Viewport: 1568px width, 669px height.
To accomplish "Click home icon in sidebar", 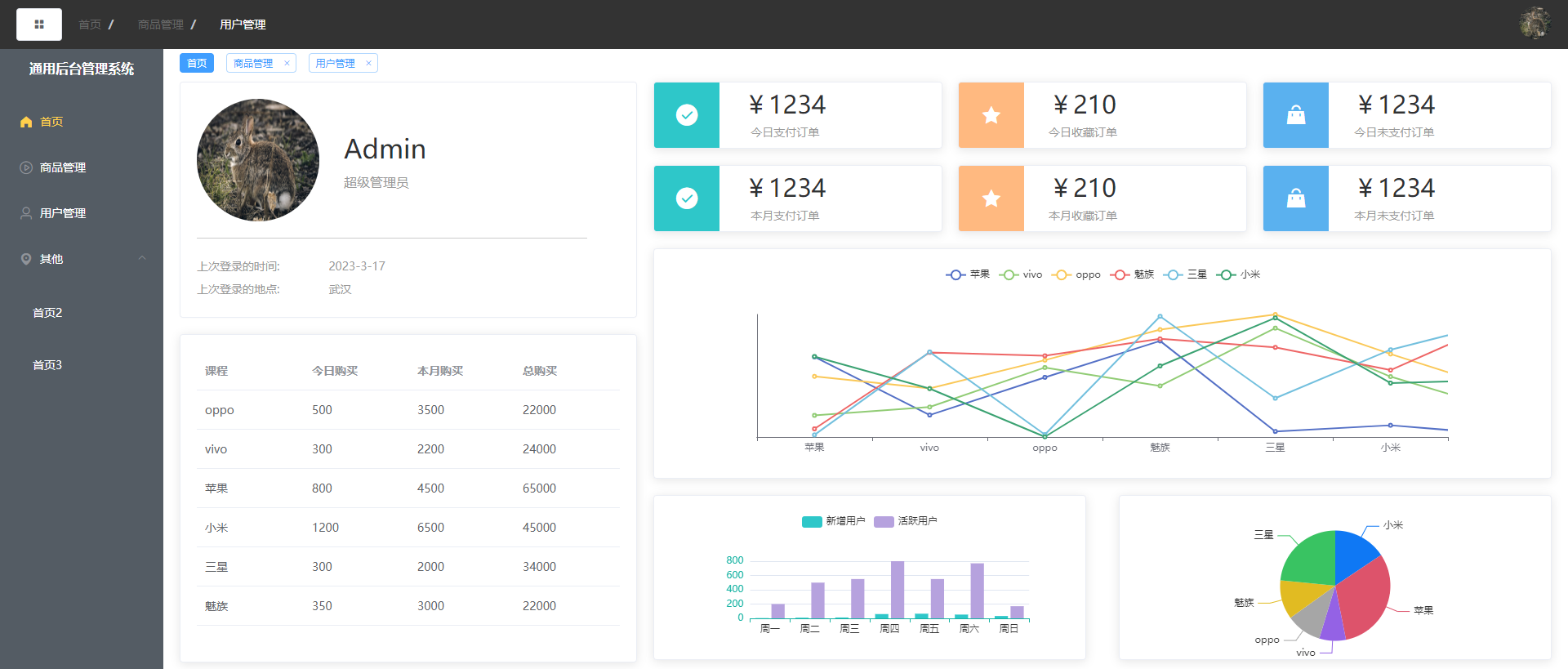I will [x=26, y=122].
